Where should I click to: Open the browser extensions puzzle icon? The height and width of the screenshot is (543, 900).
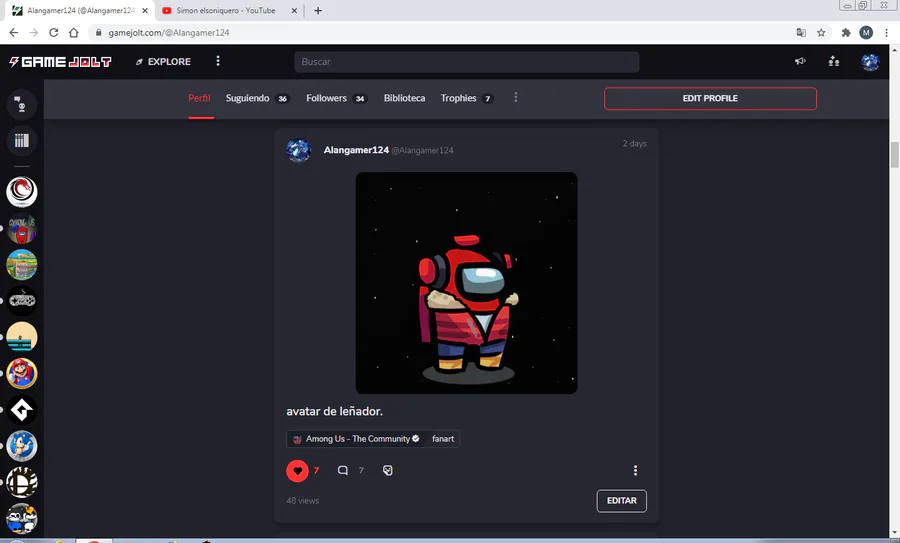[846, 33]
